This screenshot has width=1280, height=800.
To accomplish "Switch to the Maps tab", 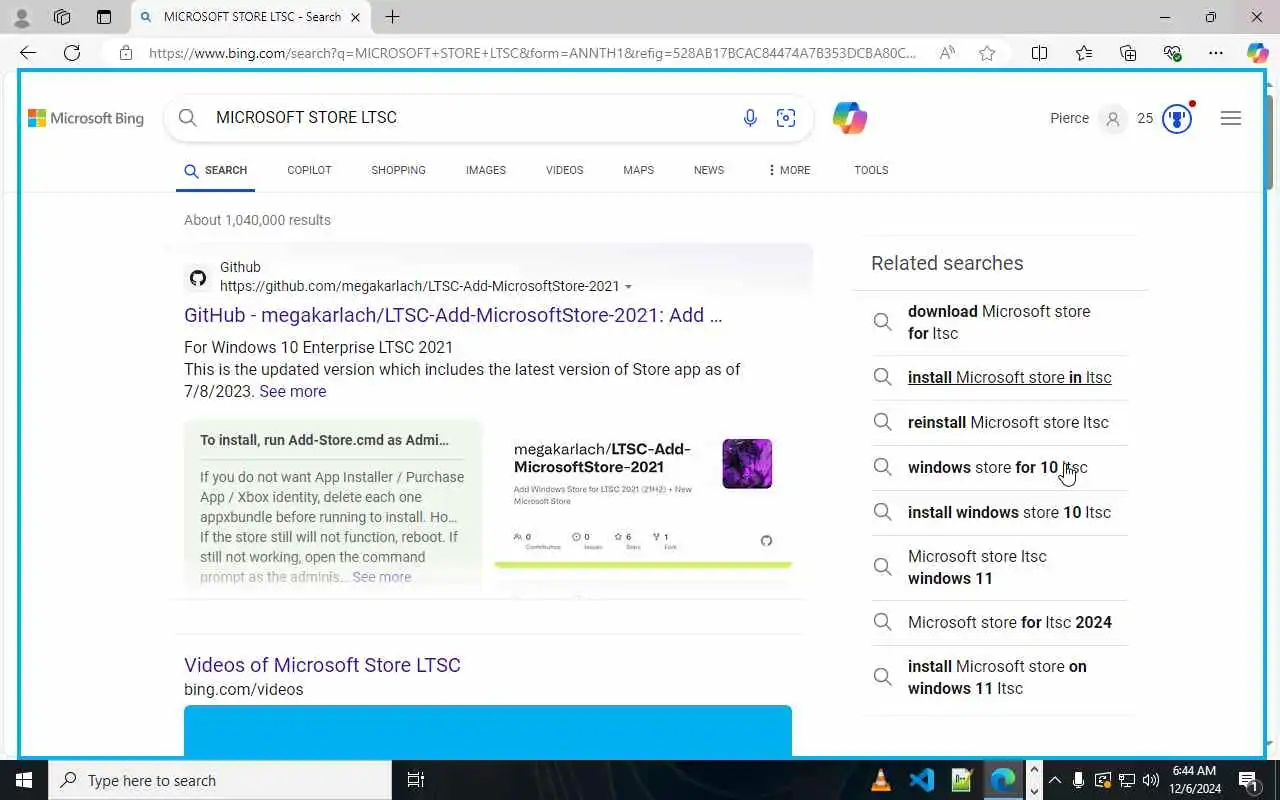I will coord(638,170).
